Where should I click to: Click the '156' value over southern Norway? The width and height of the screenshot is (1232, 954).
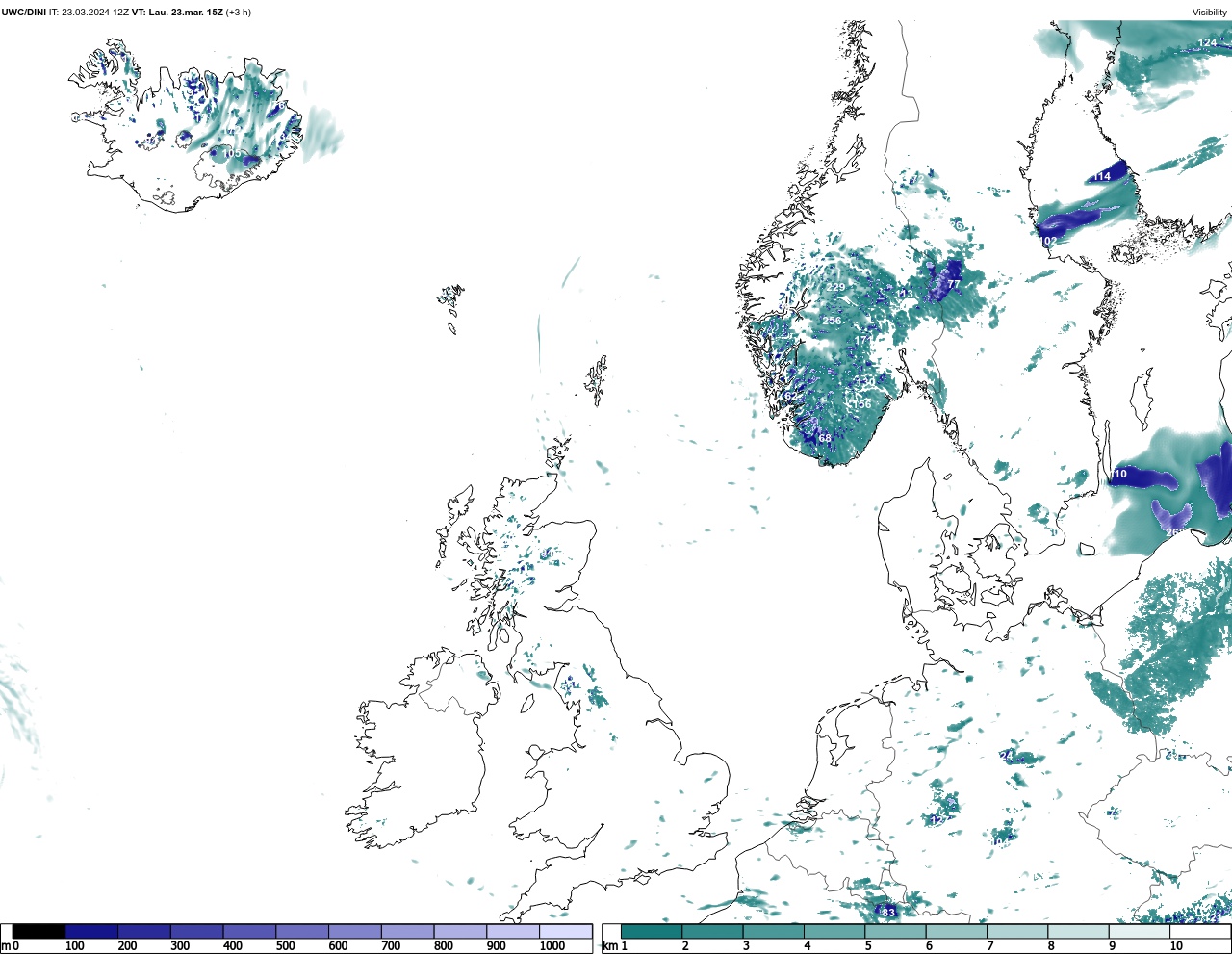861,403
